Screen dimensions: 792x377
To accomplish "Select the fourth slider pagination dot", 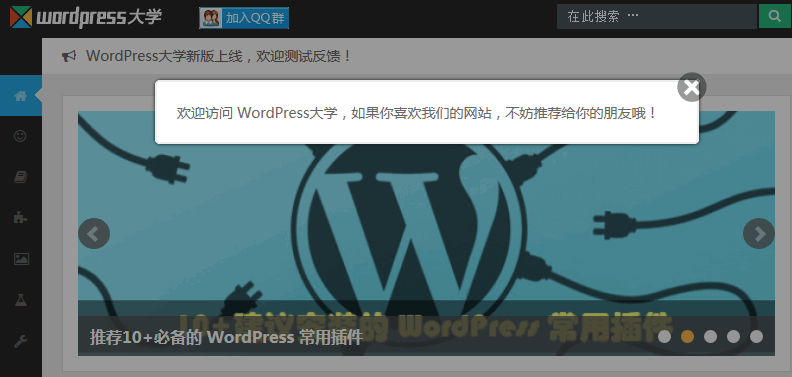I will (x=733, y=337).
